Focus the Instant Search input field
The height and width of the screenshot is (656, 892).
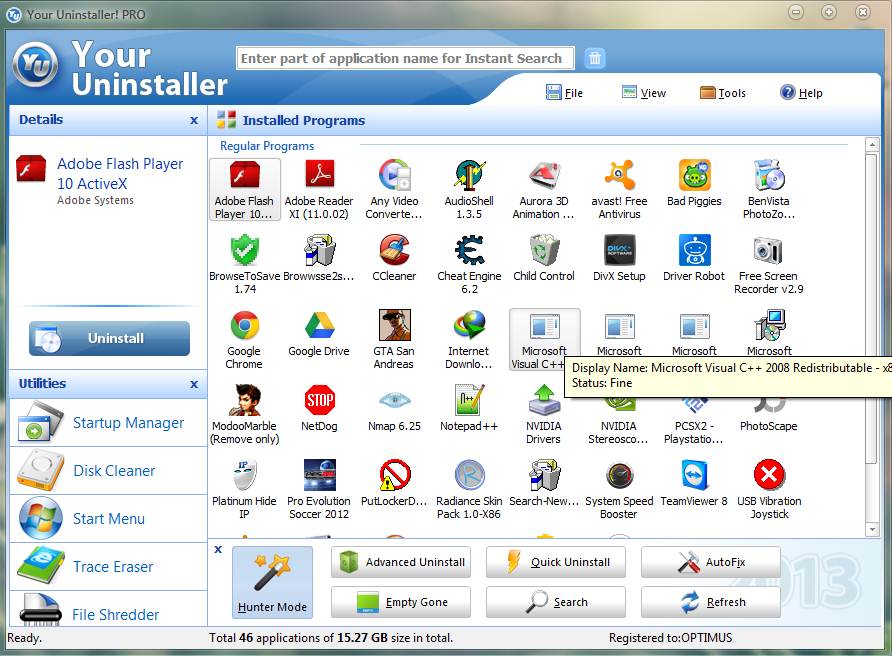(x=405, y=58)
